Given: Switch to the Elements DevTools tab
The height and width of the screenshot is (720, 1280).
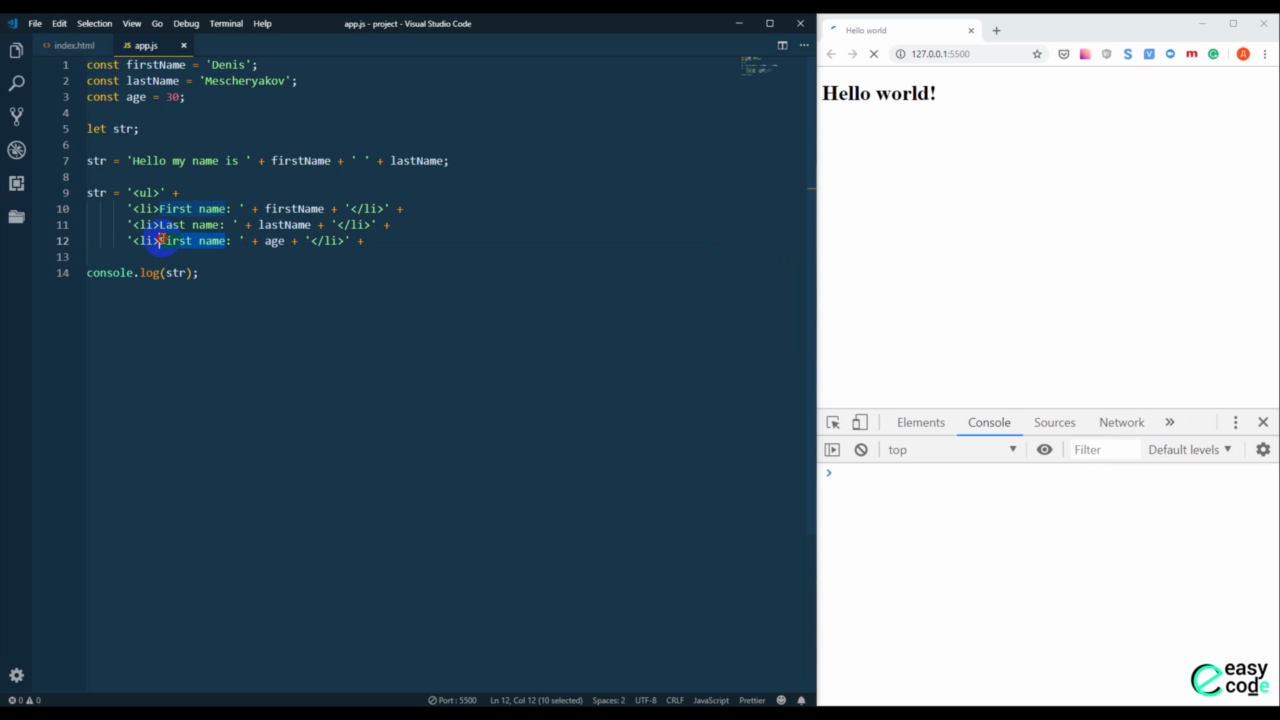Looking at the screenshot, I should coord(921,423).
